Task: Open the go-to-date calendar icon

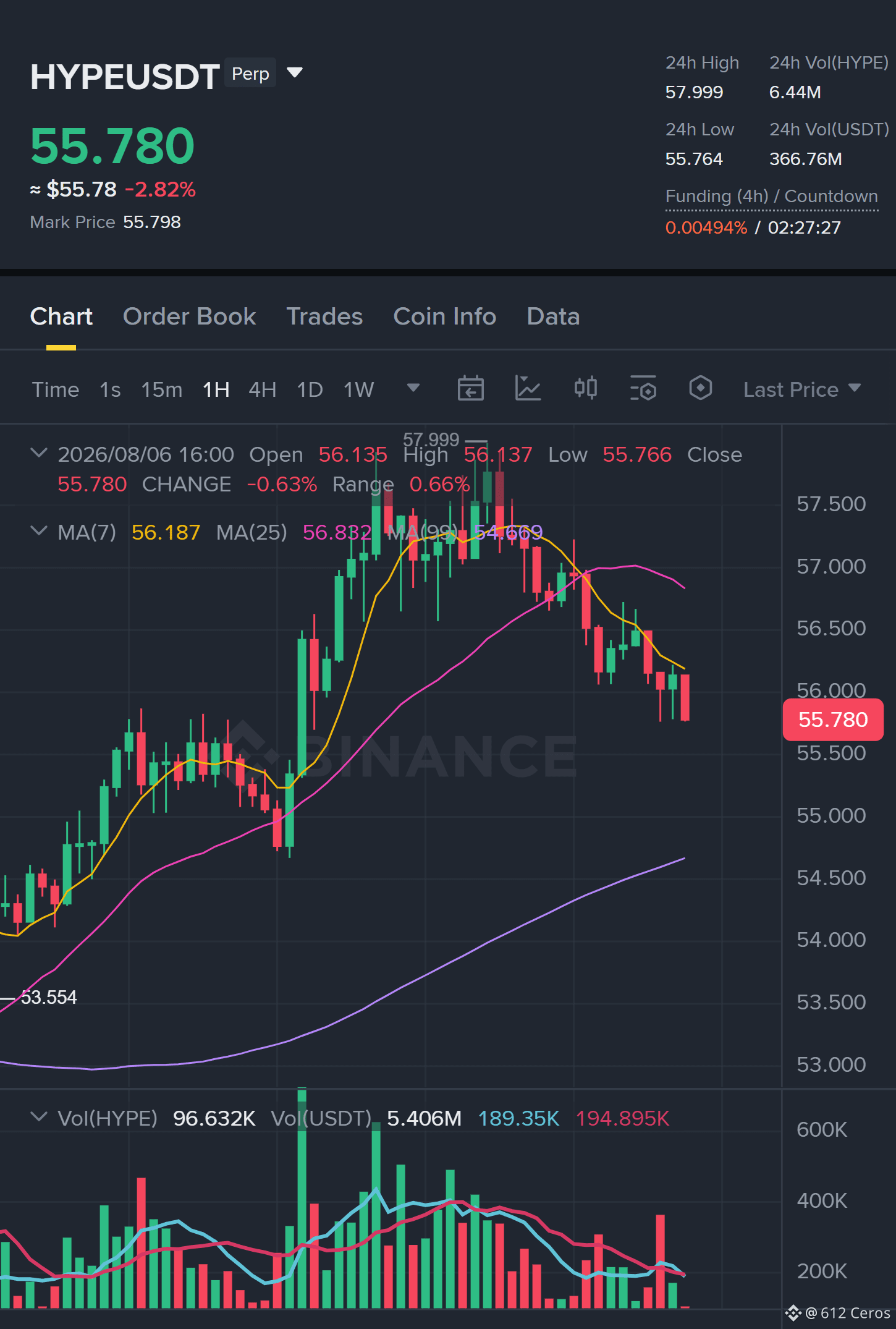Action: [471, 388]
